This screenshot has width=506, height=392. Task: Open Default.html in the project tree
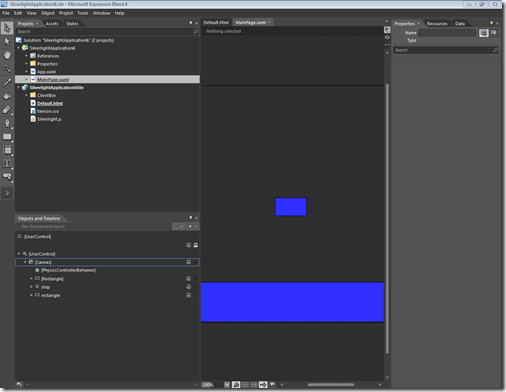50,103
